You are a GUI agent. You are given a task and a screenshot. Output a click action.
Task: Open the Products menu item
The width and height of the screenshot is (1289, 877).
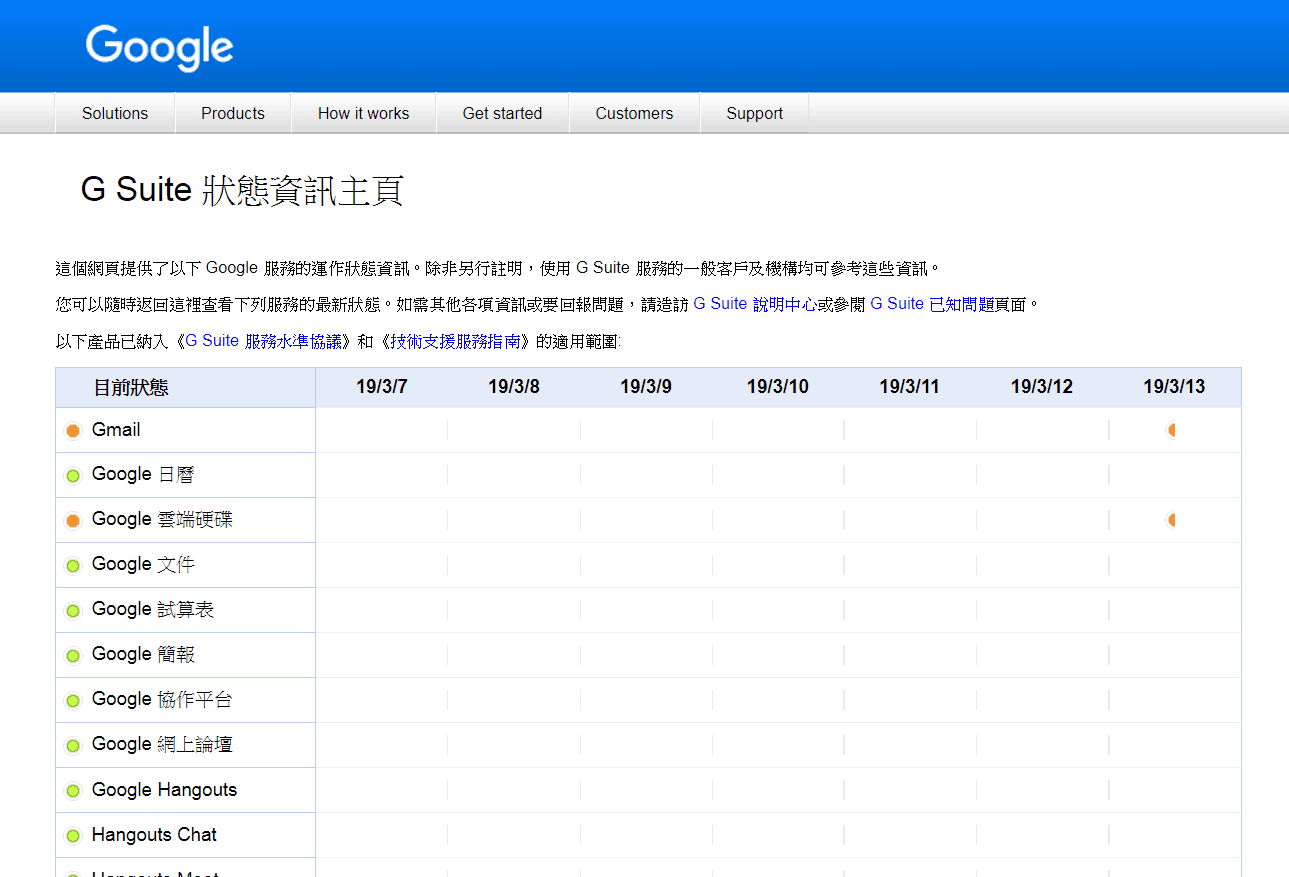point(233,113)
